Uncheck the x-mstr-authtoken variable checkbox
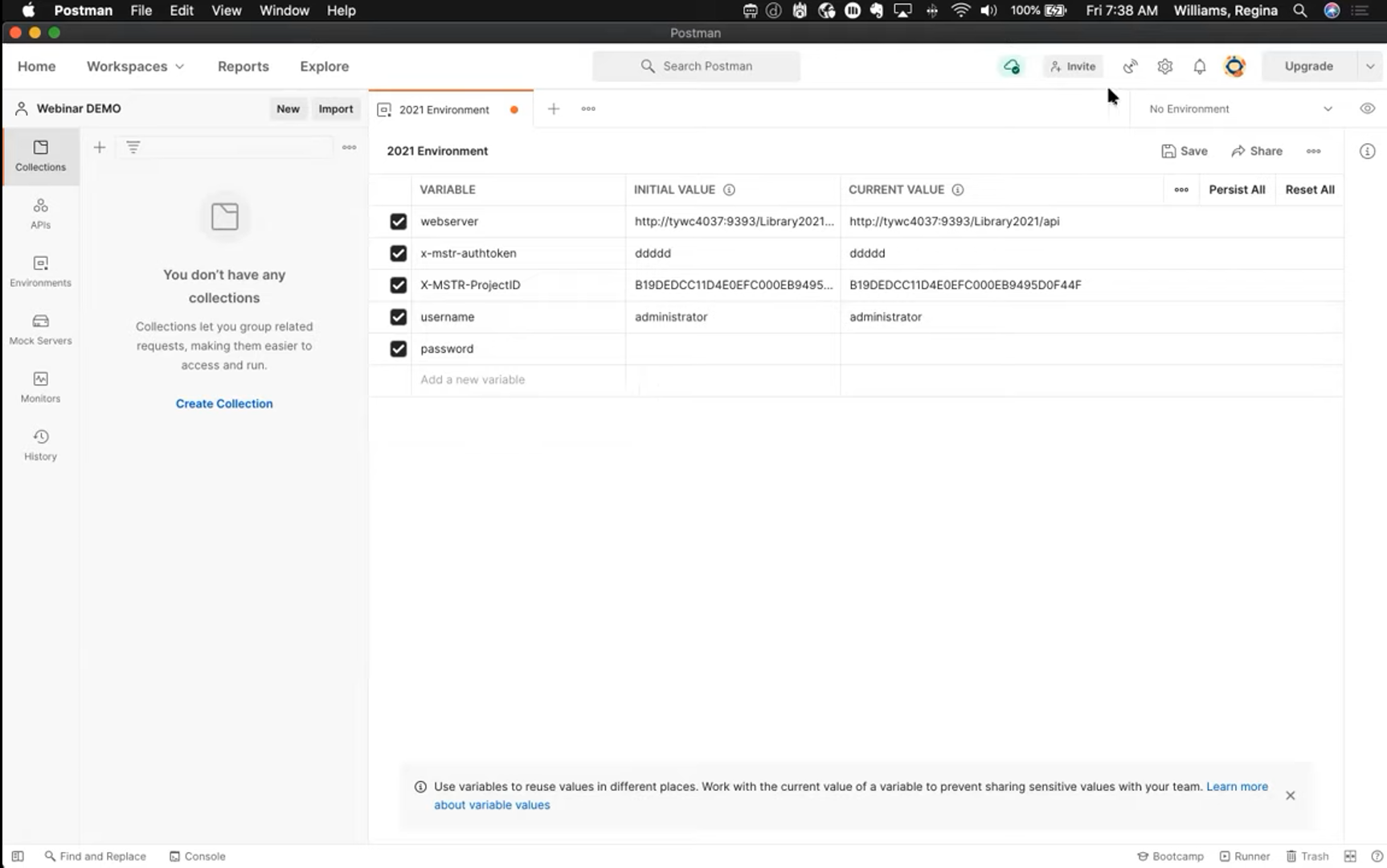 coord(398,253)
